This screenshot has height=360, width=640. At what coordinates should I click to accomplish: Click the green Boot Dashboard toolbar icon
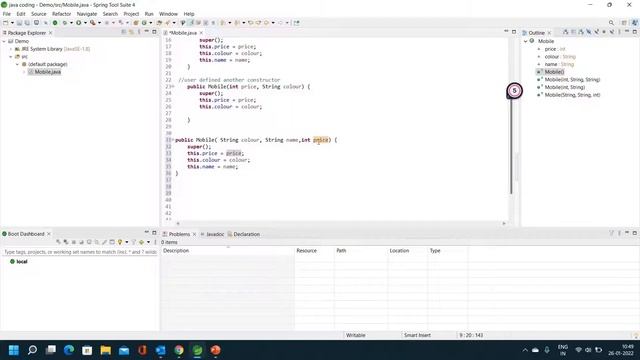coord(55,23)
